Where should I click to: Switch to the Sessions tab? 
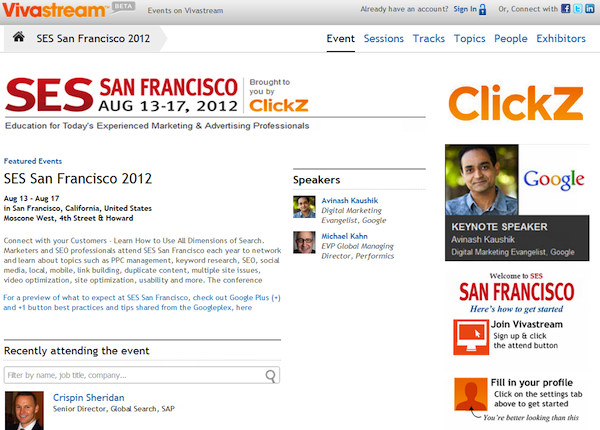pos(383,39)
